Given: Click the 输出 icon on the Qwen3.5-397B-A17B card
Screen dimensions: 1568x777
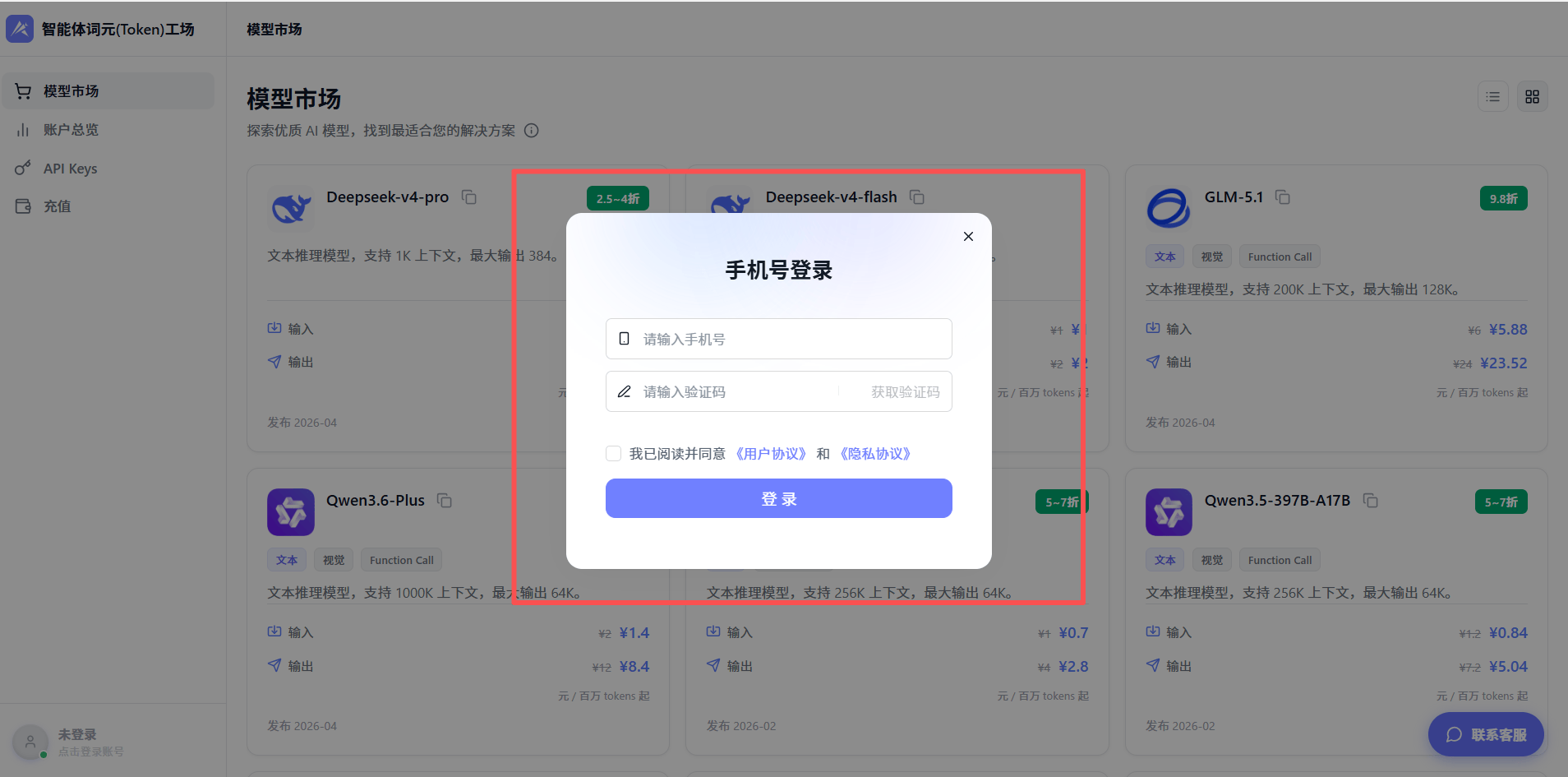Looking at the screenshot, I should click(1153, 664).
